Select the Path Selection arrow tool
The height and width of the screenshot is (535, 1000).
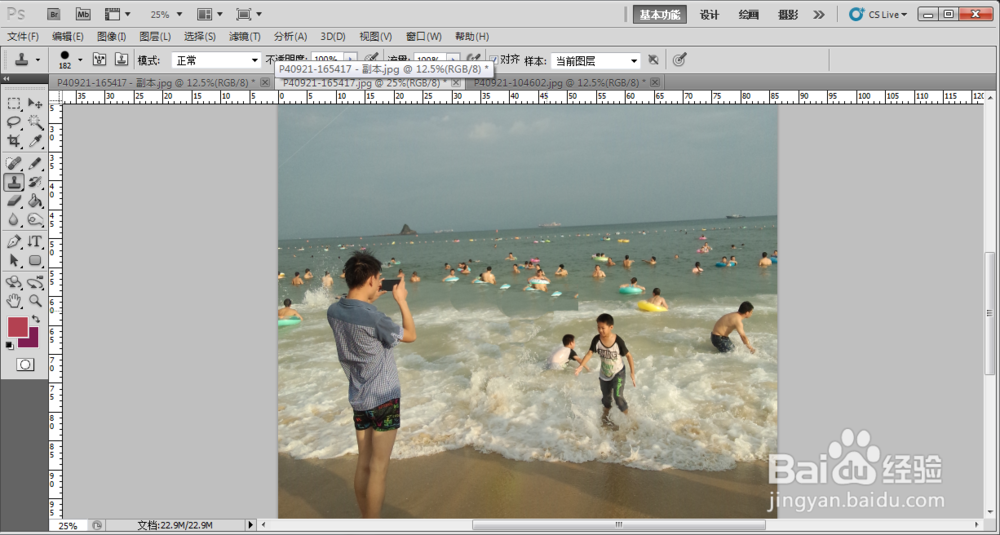(13, 260)
